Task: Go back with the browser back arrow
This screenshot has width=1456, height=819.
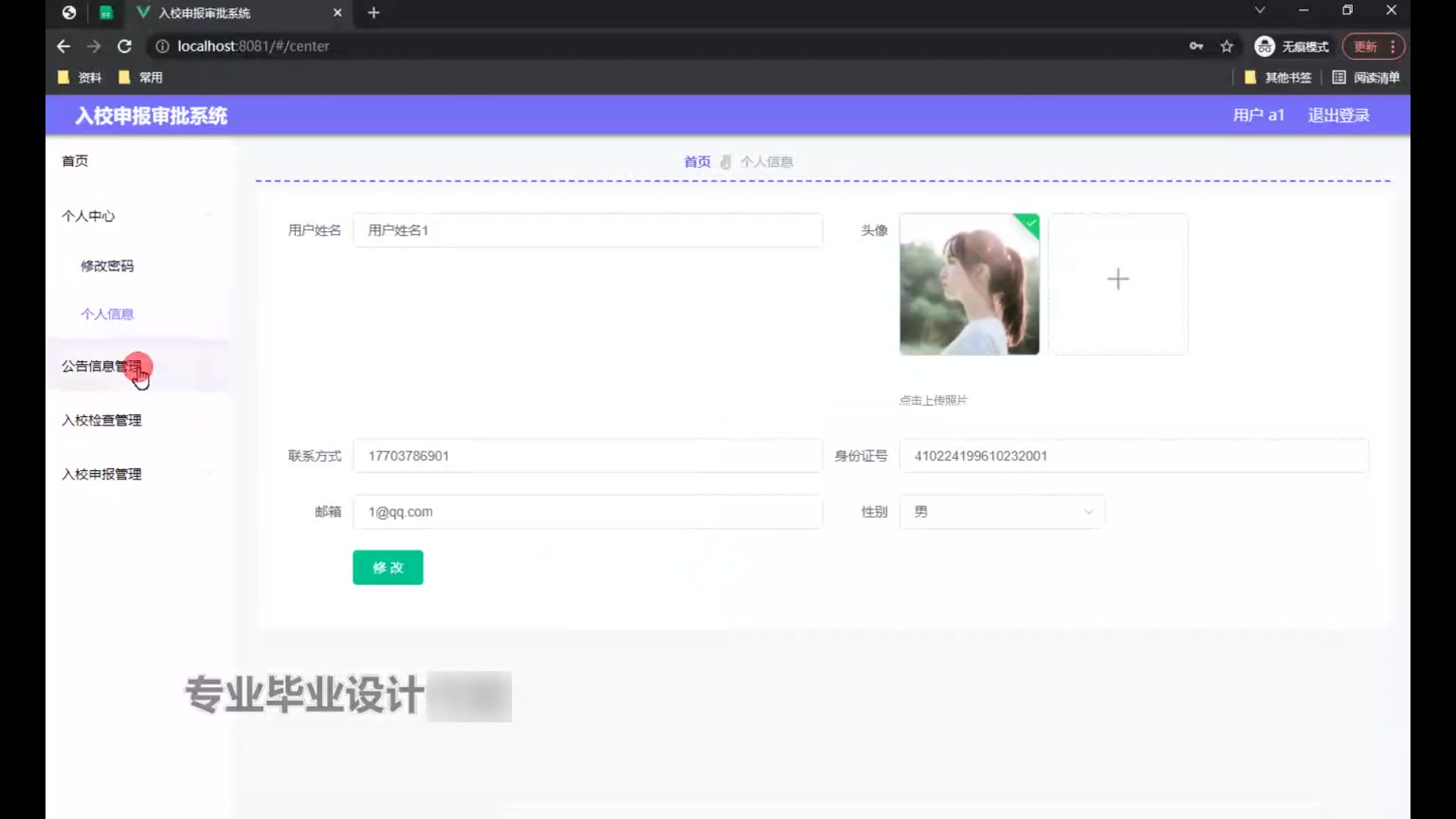Action: point(64,46)
